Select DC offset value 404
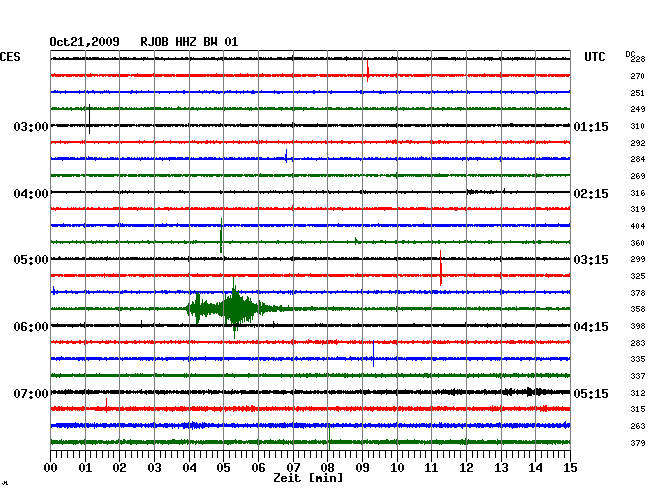650x494 pixels. [638, 226]
